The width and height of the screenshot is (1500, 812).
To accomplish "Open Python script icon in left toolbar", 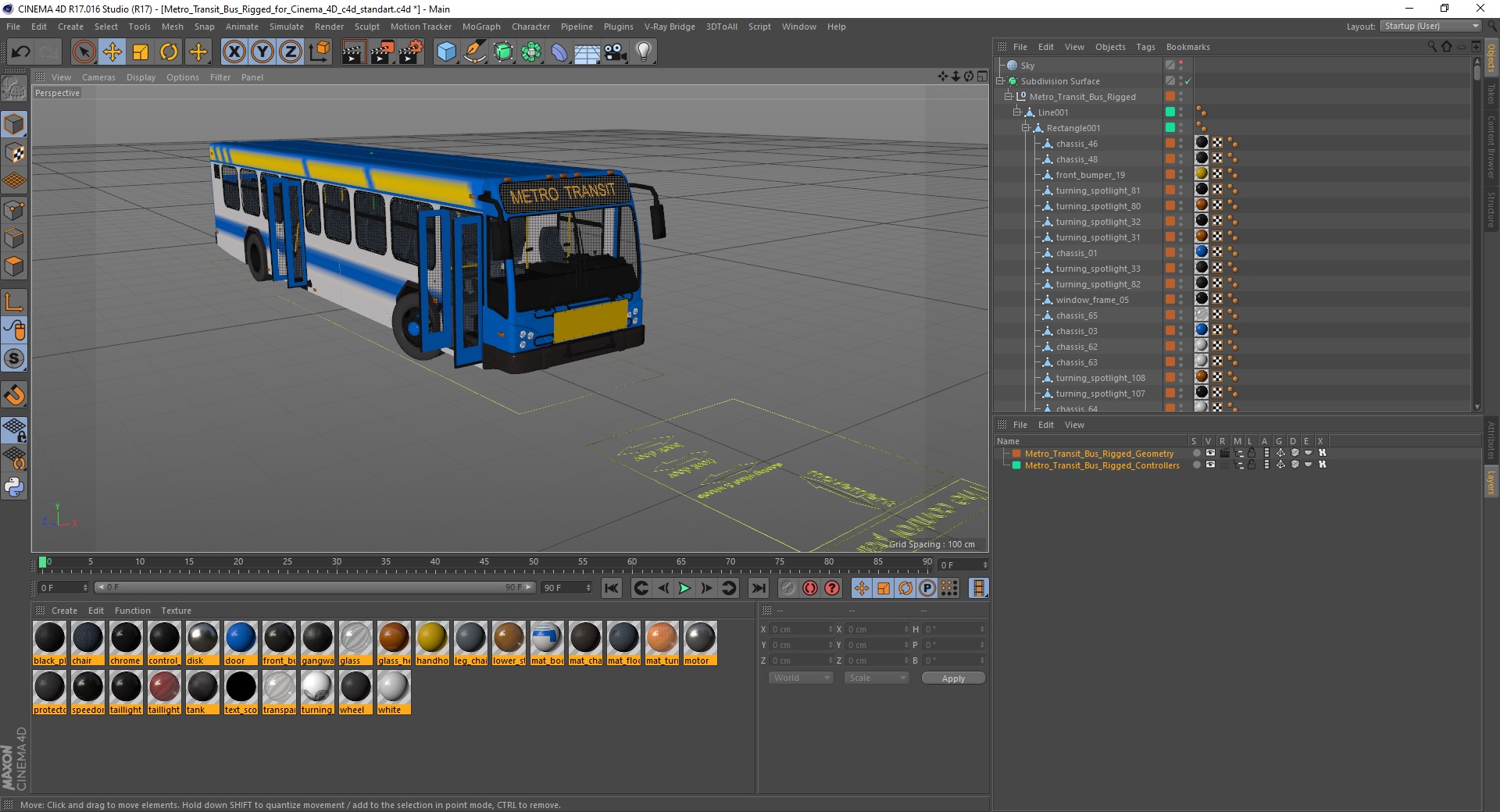I will [x=14, y=487].
